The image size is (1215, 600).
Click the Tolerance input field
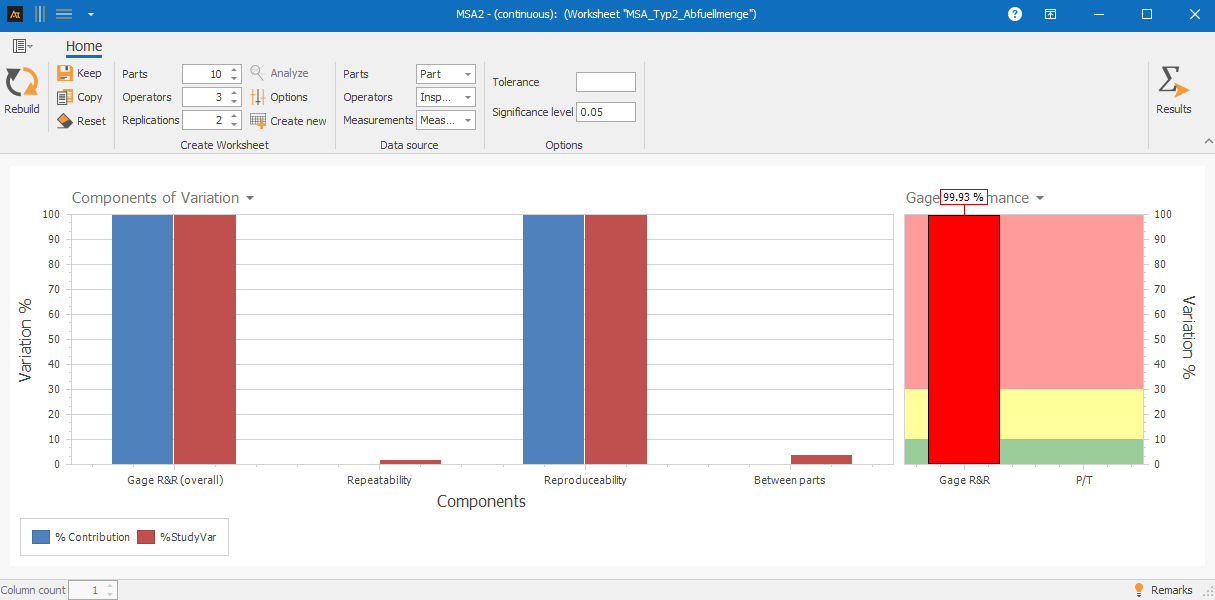[x=605, y=82]
